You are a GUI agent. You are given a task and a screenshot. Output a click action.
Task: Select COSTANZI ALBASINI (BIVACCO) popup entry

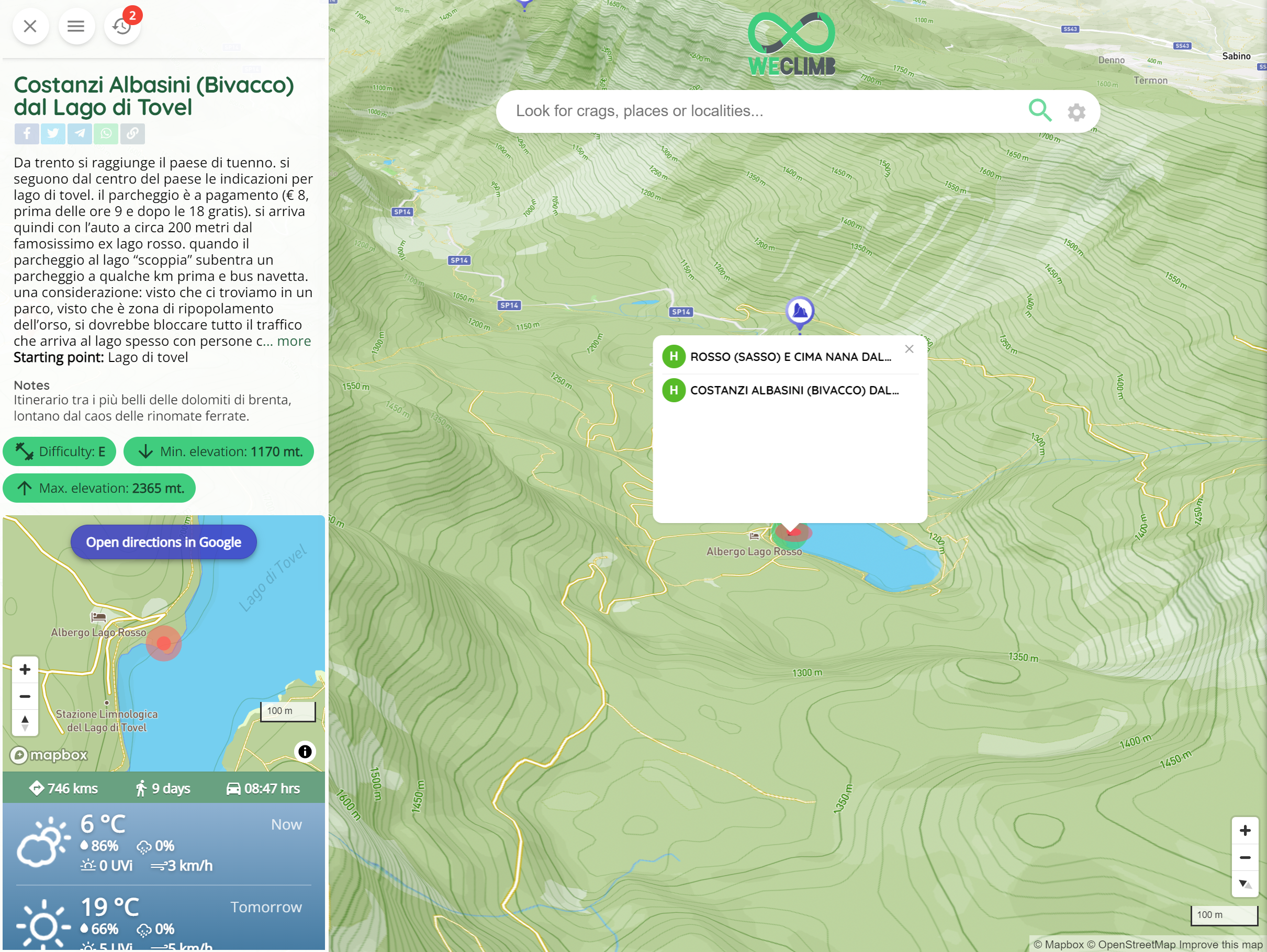[794, 390]
